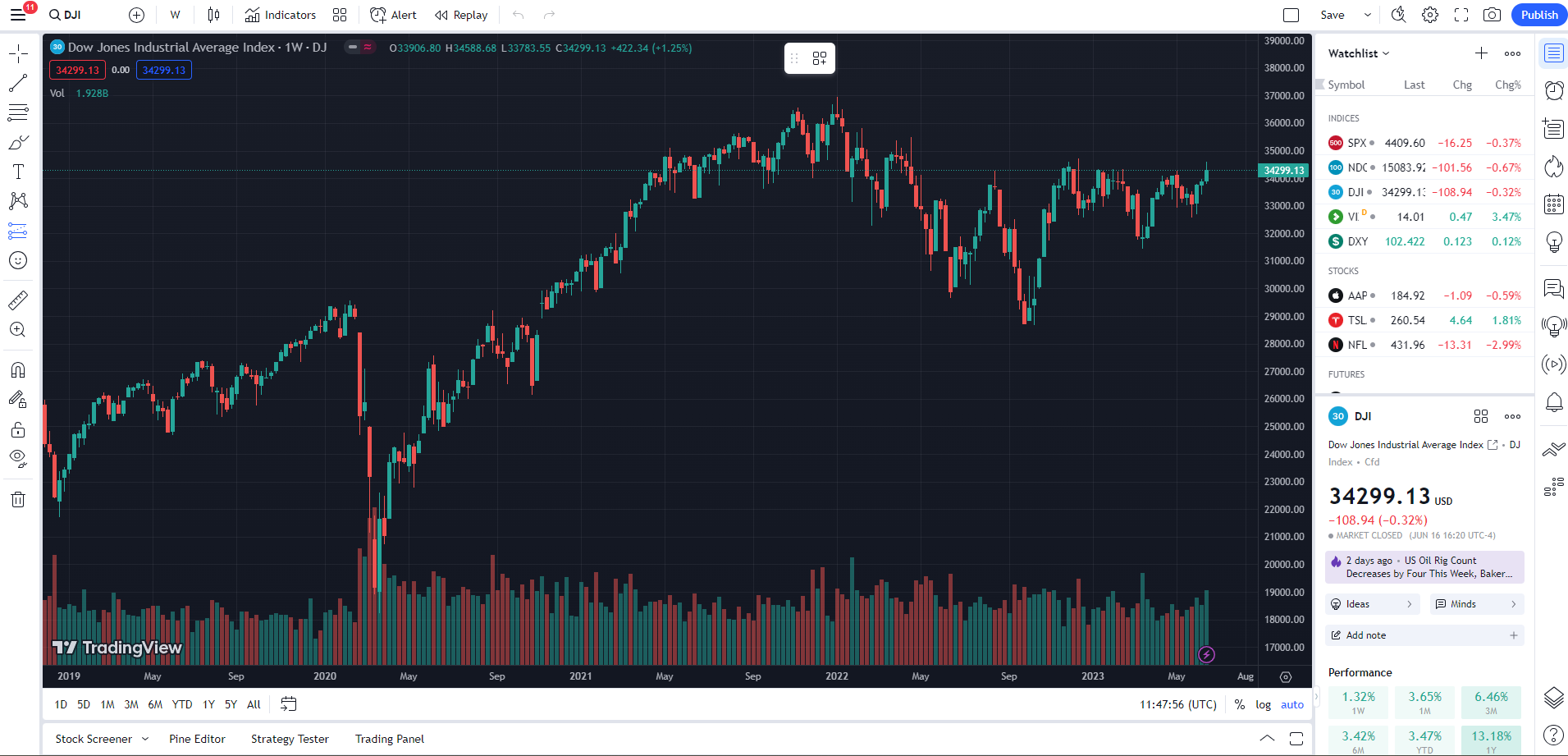Image resolution: width=1568 pixels, height=756 pixels.
Task: Select the brush drawing tool
Action: point(18,142)
